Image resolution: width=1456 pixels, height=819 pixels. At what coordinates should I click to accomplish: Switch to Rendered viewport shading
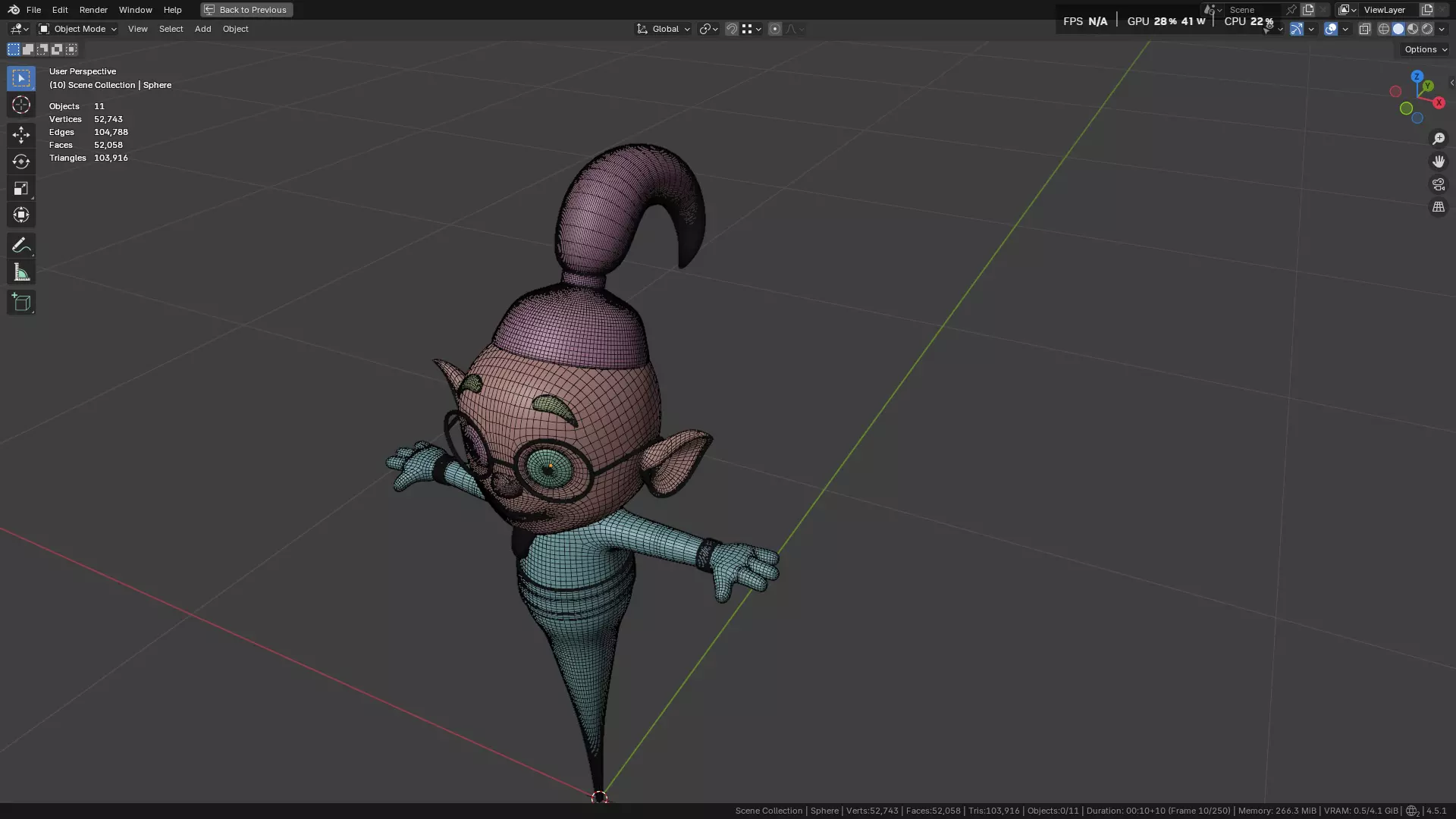(x=1427, y=29)
